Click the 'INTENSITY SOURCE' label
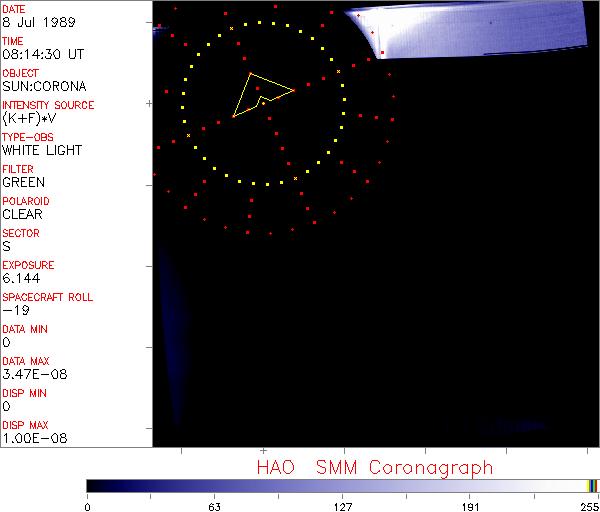This screenshot has width=600, height=512. (48, 105)
